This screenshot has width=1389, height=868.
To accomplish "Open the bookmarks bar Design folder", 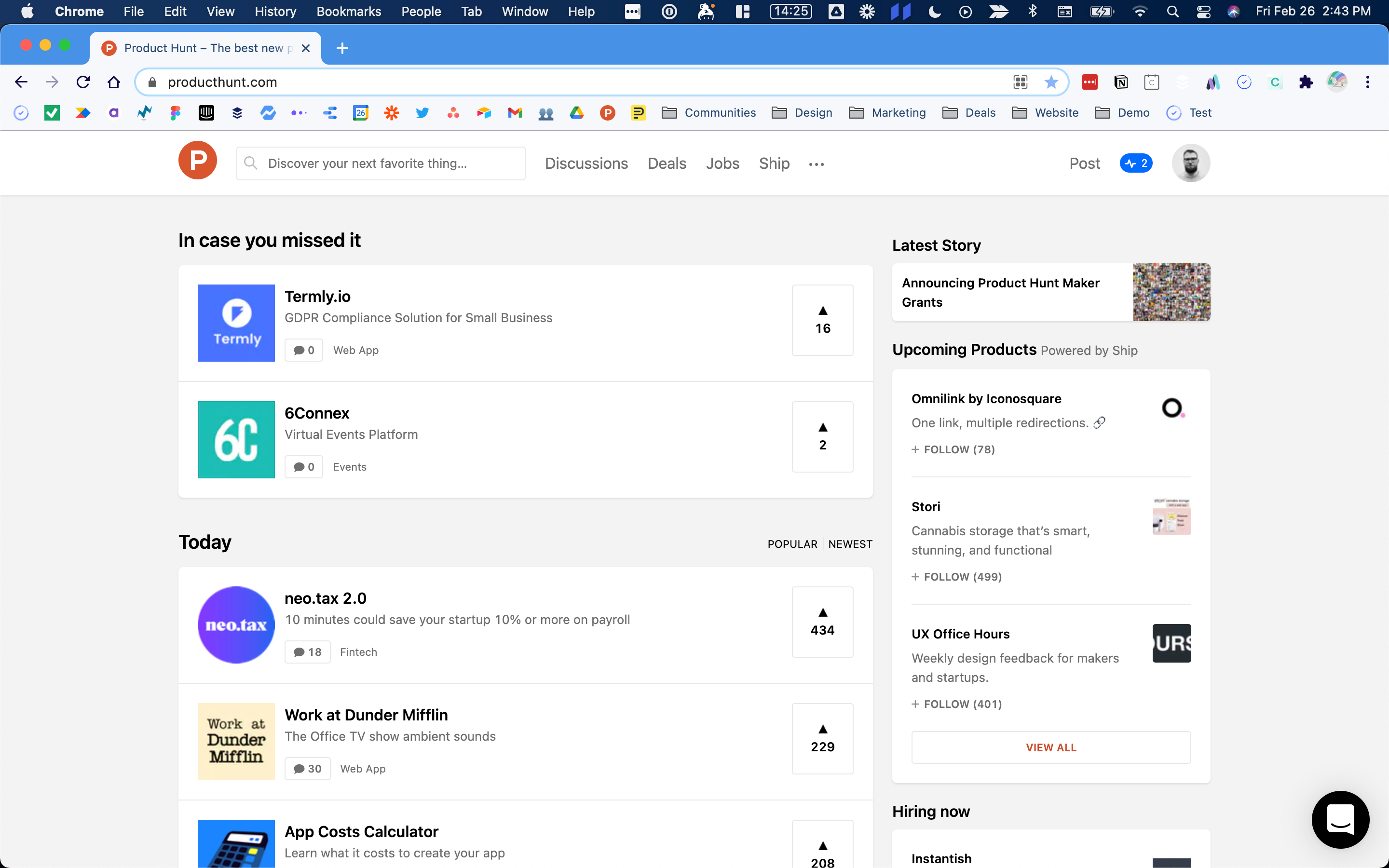I will click(802, 112).
